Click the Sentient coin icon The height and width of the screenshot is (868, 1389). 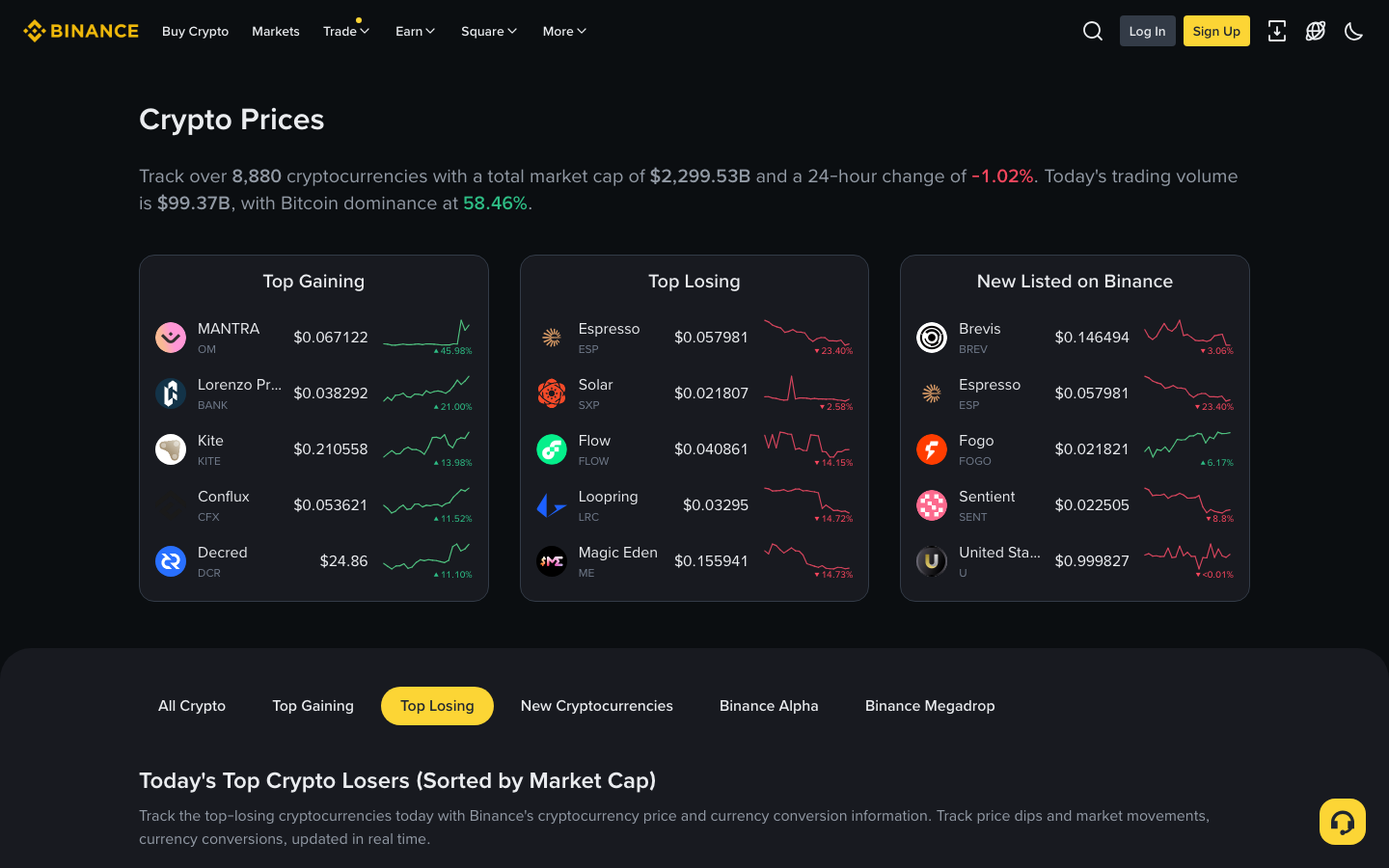931,504
